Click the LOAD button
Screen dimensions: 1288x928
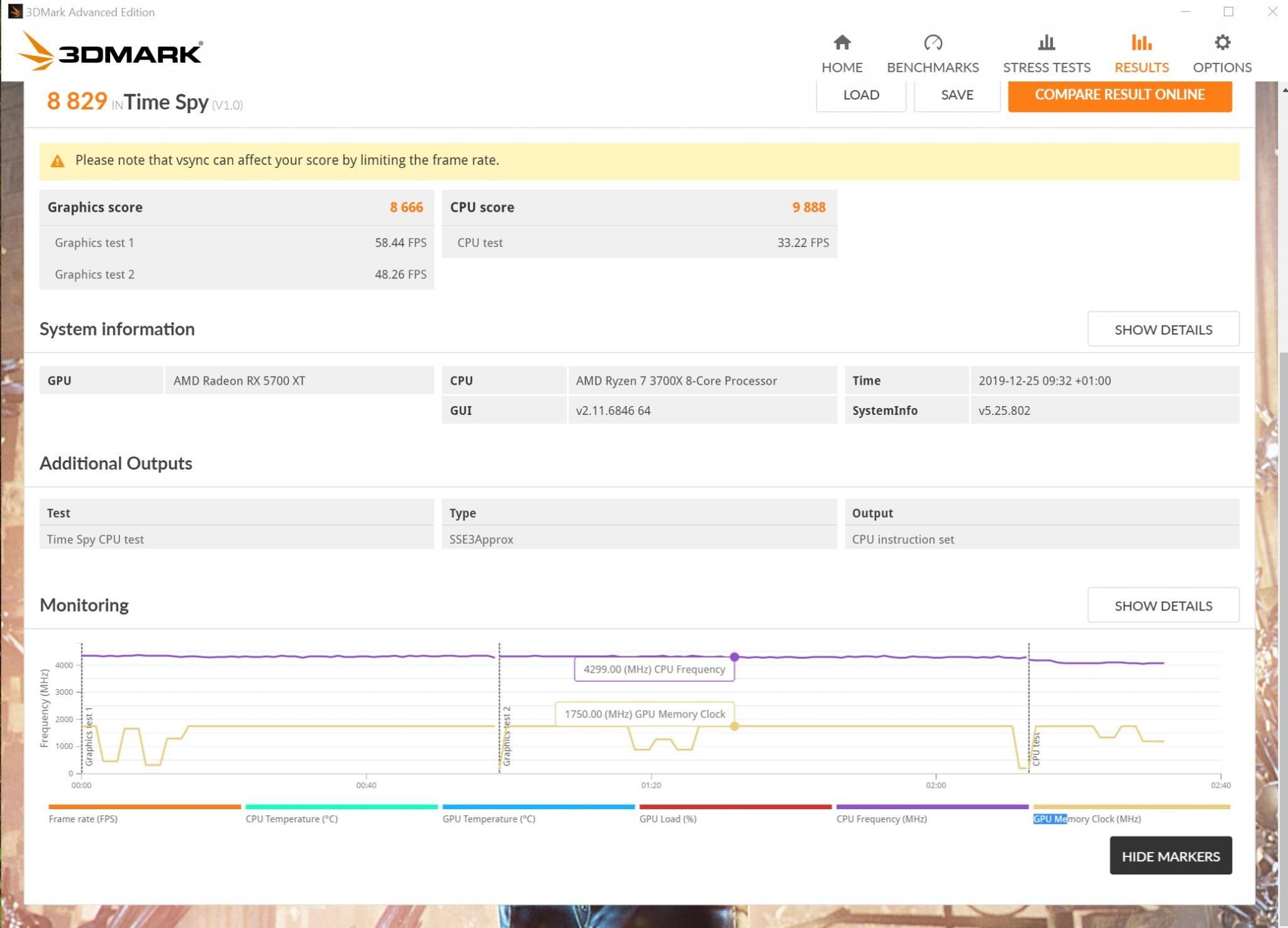(x=861, y=96)
